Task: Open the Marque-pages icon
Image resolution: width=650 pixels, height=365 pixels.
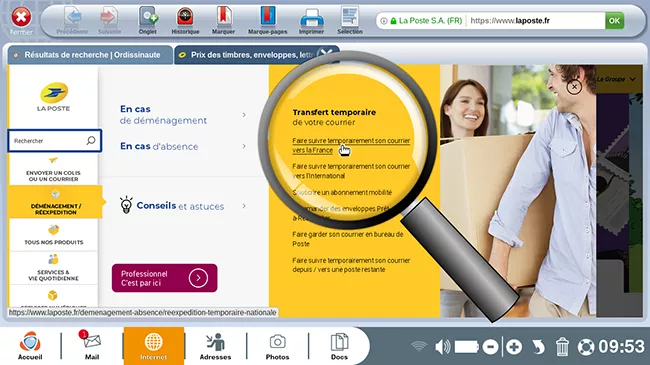Action: pyautogui.click(x=268, y=17)
